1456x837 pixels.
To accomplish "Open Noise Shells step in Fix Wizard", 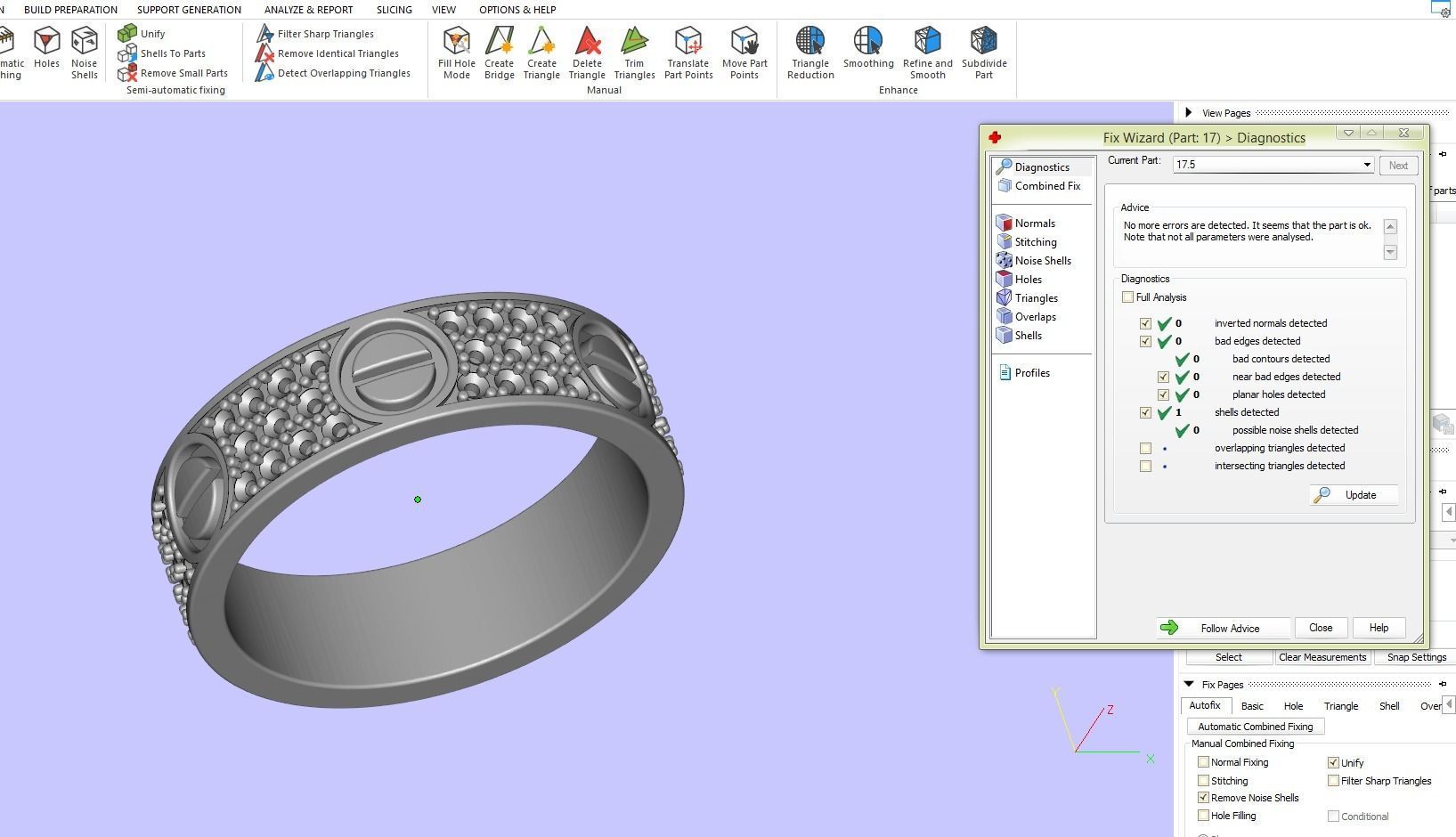I will (1035, 261).
